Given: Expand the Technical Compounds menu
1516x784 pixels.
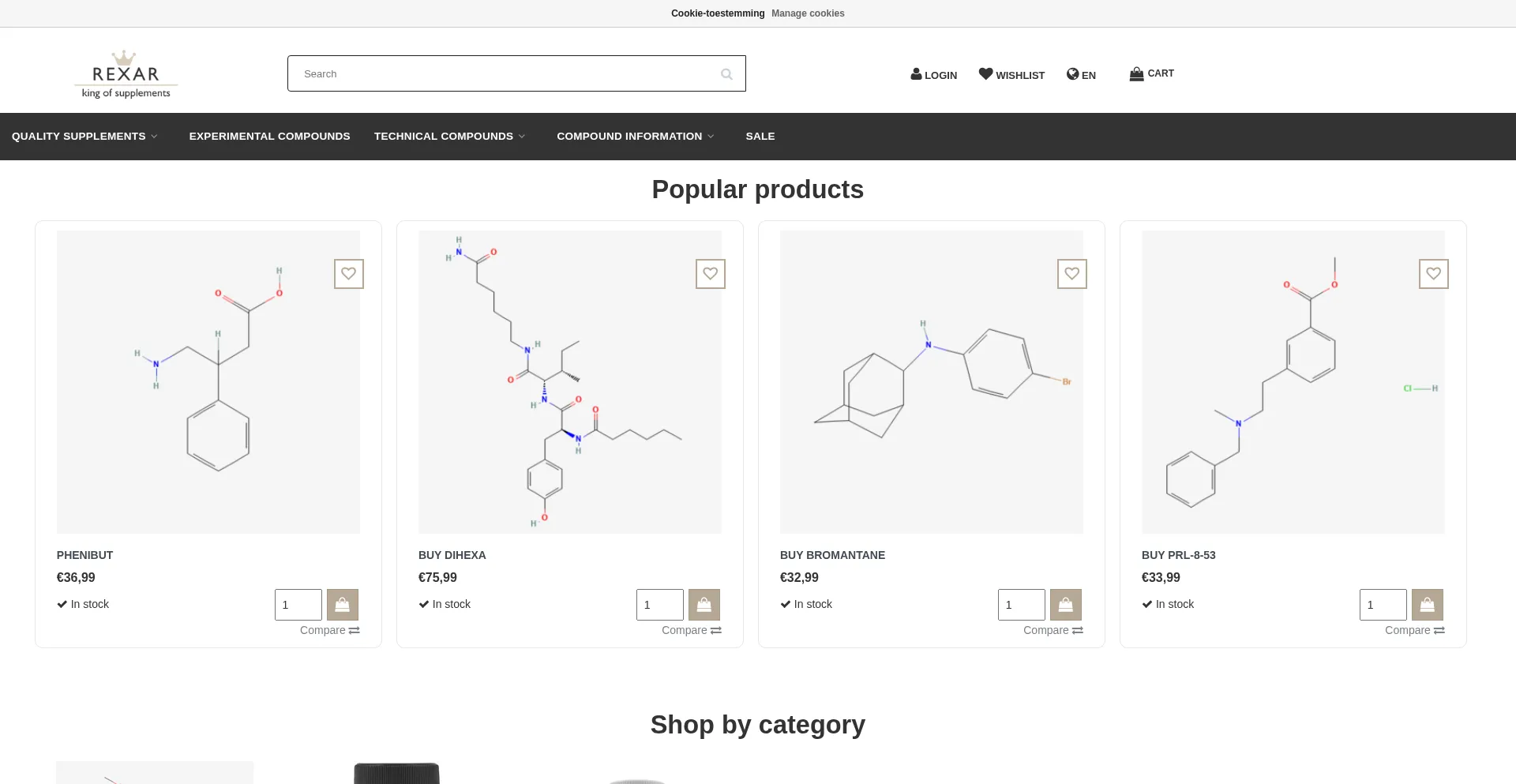Looking at the screenshot, I should coord(449,137).
